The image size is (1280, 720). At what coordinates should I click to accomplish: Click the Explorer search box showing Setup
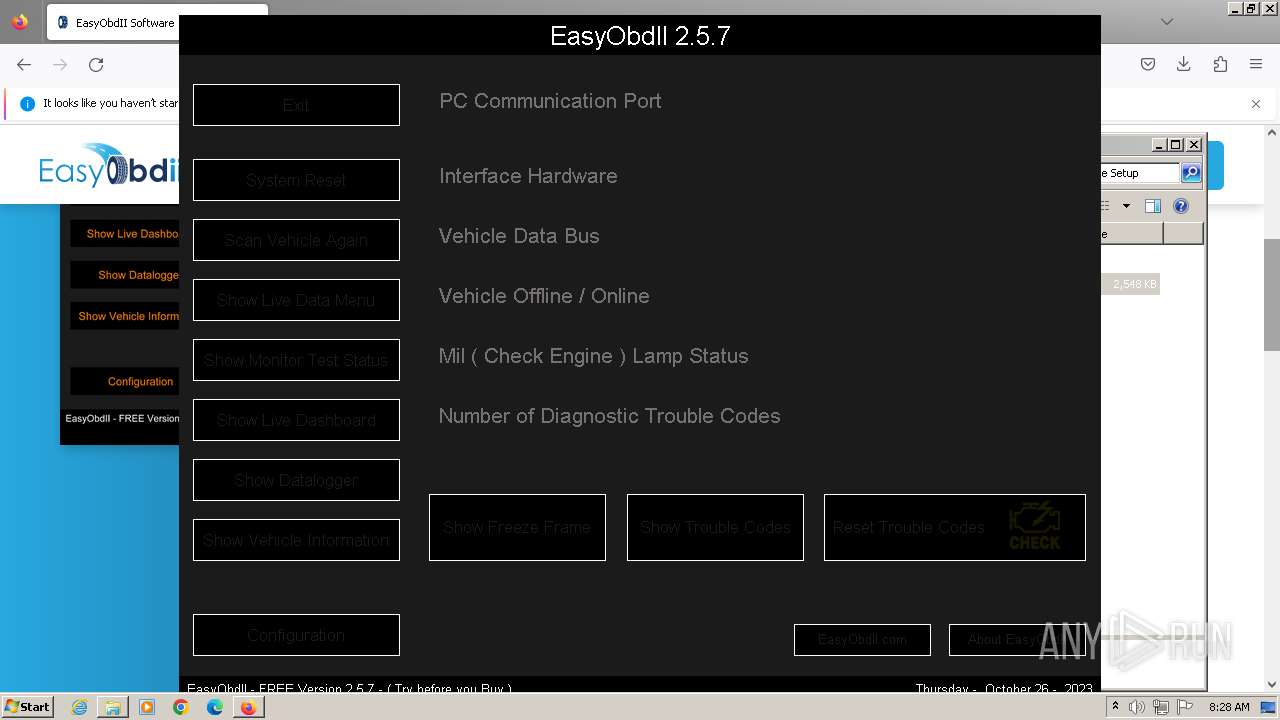(x=1140, y=173)
